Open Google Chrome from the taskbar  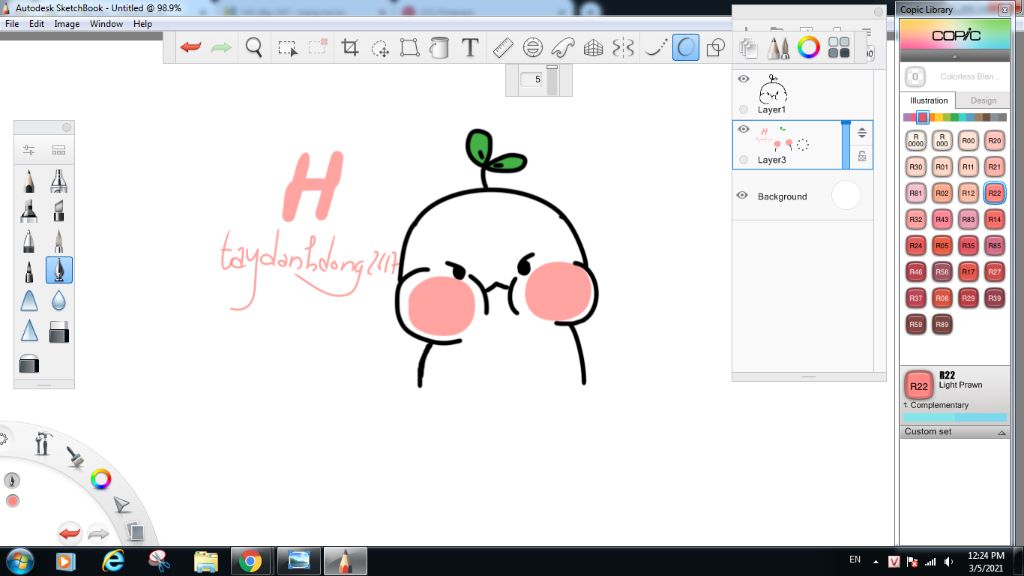(249, 561)
